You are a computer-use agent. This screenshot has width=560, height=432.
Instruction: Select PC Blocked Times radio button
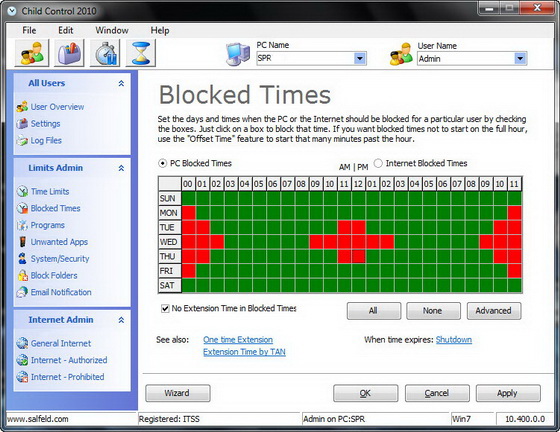(163, 164)
